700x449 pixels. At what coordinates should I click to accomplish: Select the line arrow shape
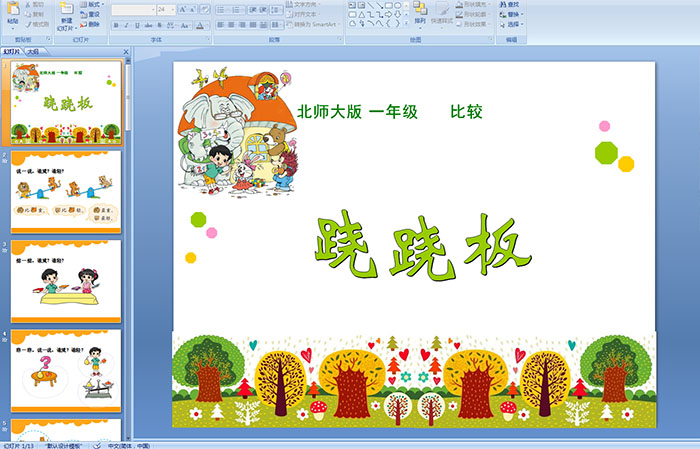tap(380, 5)
